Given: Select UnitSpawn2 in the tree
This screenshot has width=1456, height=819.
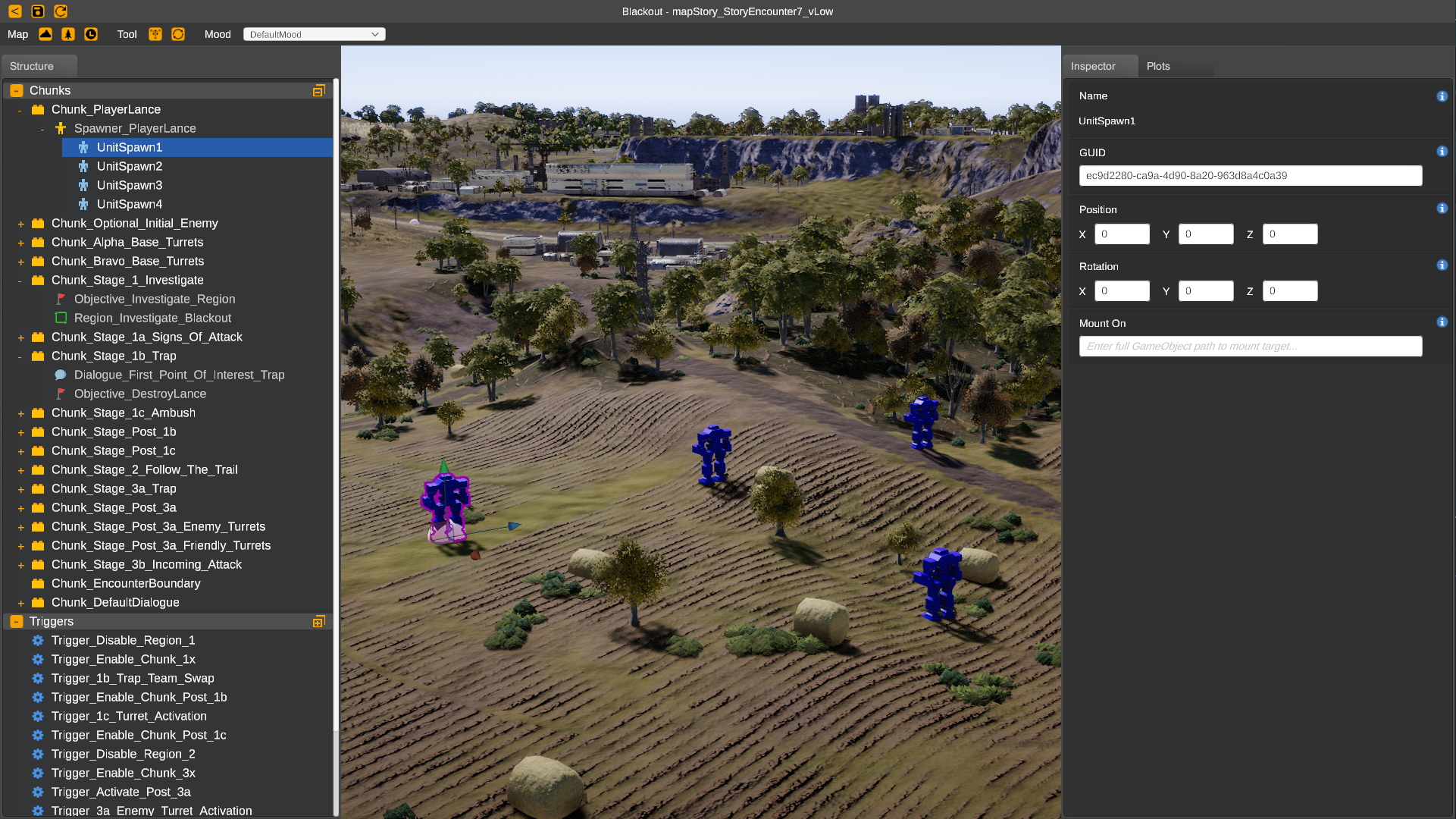Looking at the screenshot, I should tap(197, 166).
